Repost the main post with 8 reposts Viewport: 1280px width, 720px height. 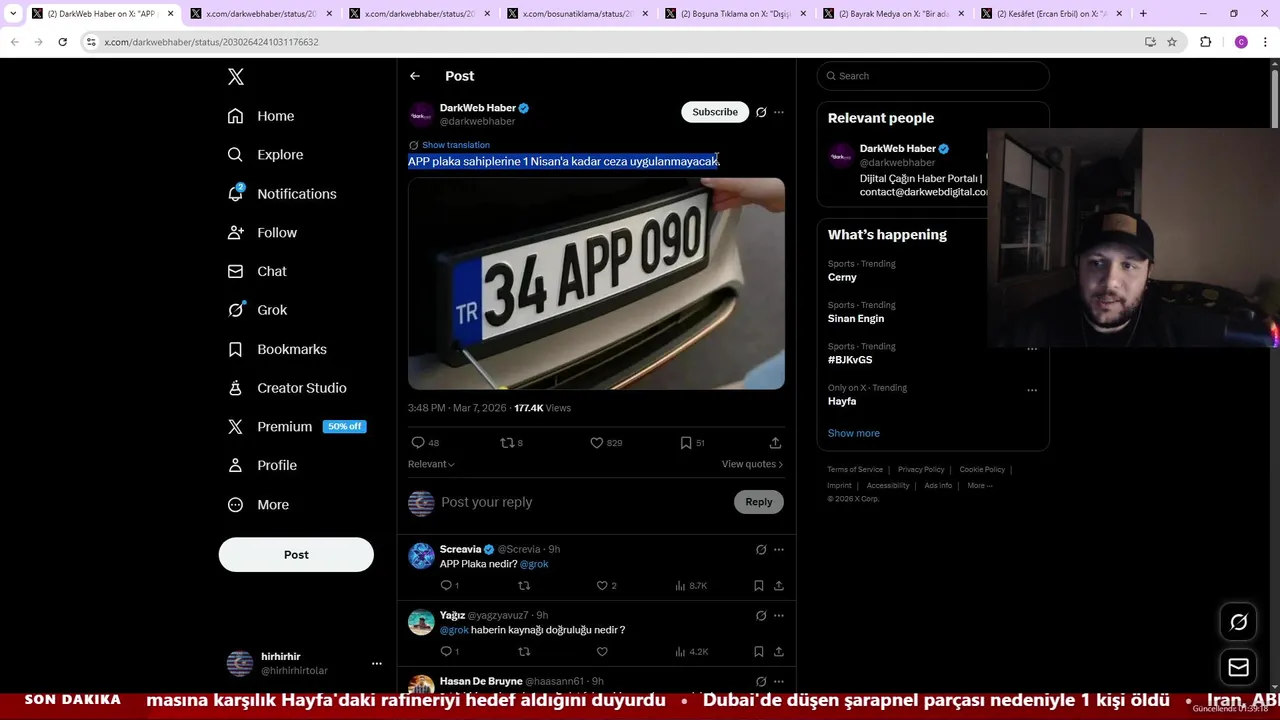[512, 442]
